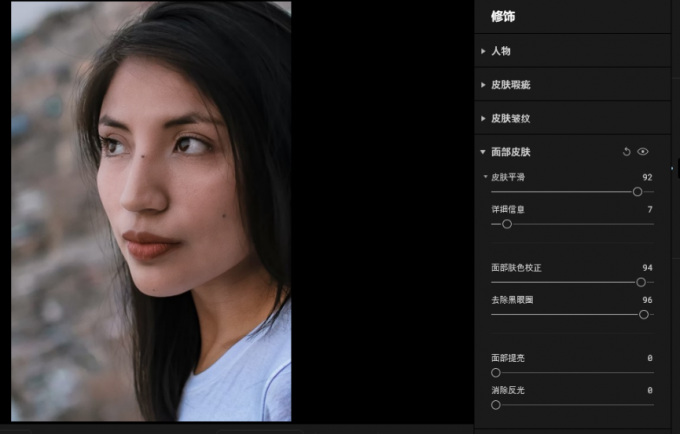Expand the 人物 section
The height and width of the screenshot is (434, 680).
click(x=483, y=51)
